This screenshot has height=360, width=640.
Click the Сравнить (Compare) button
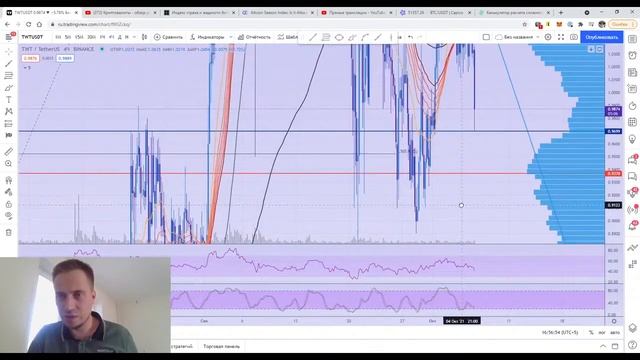168,37
